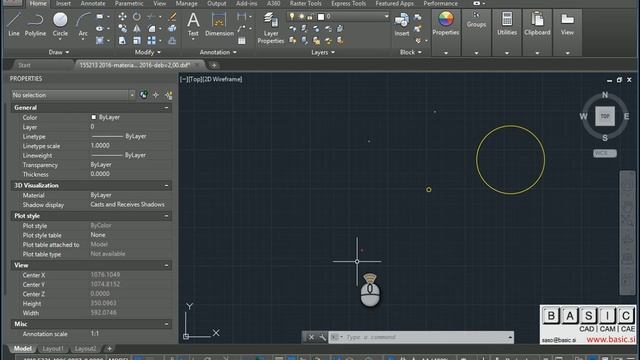Screen dimensions: 640x360
Task: Click the layer 0 color swatch
Action: pos(321,17)
